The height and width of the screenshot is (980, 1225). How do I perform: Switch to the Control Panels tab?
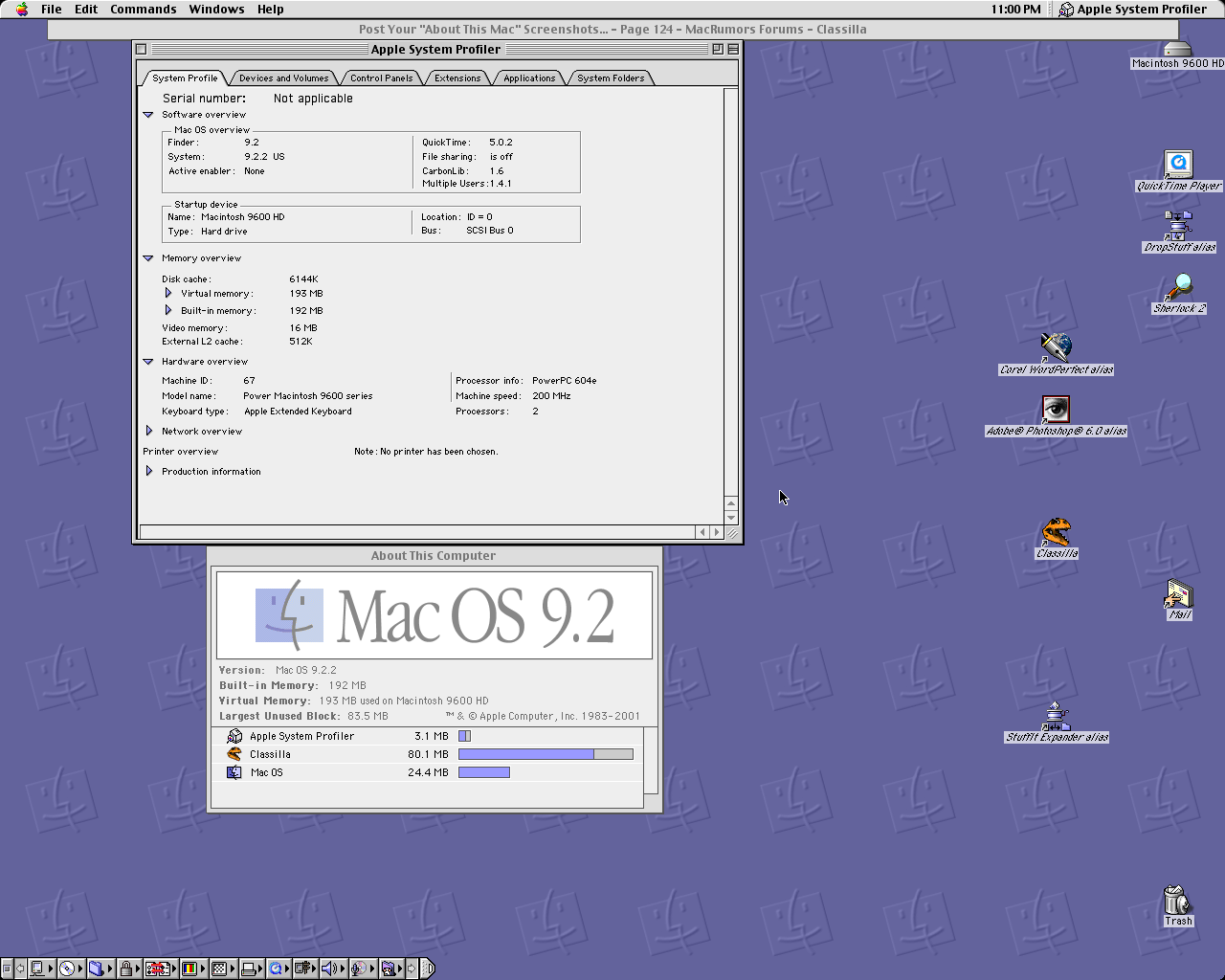tap(381, 78)
